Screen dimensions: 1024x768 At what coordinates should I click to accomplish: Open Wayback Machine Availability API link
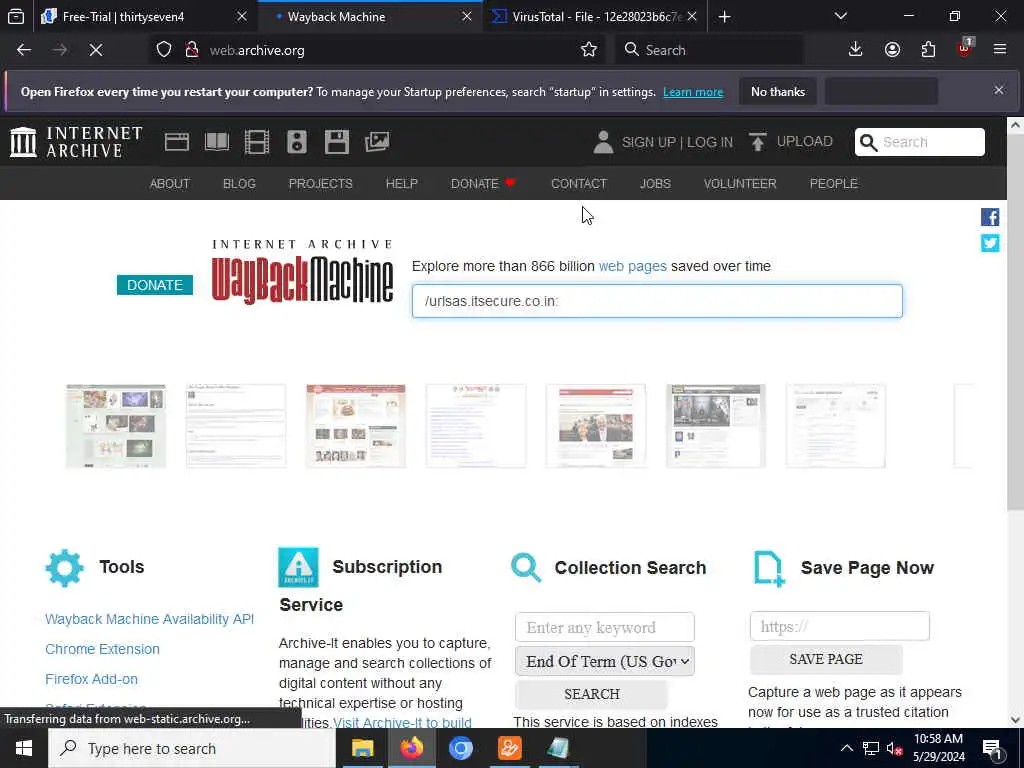150,618
